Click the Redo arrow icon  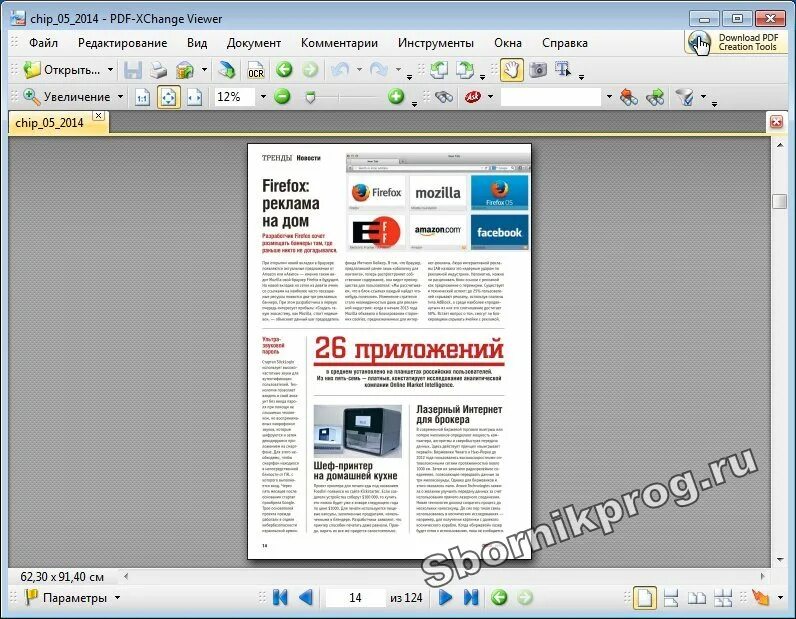[379, 70]
